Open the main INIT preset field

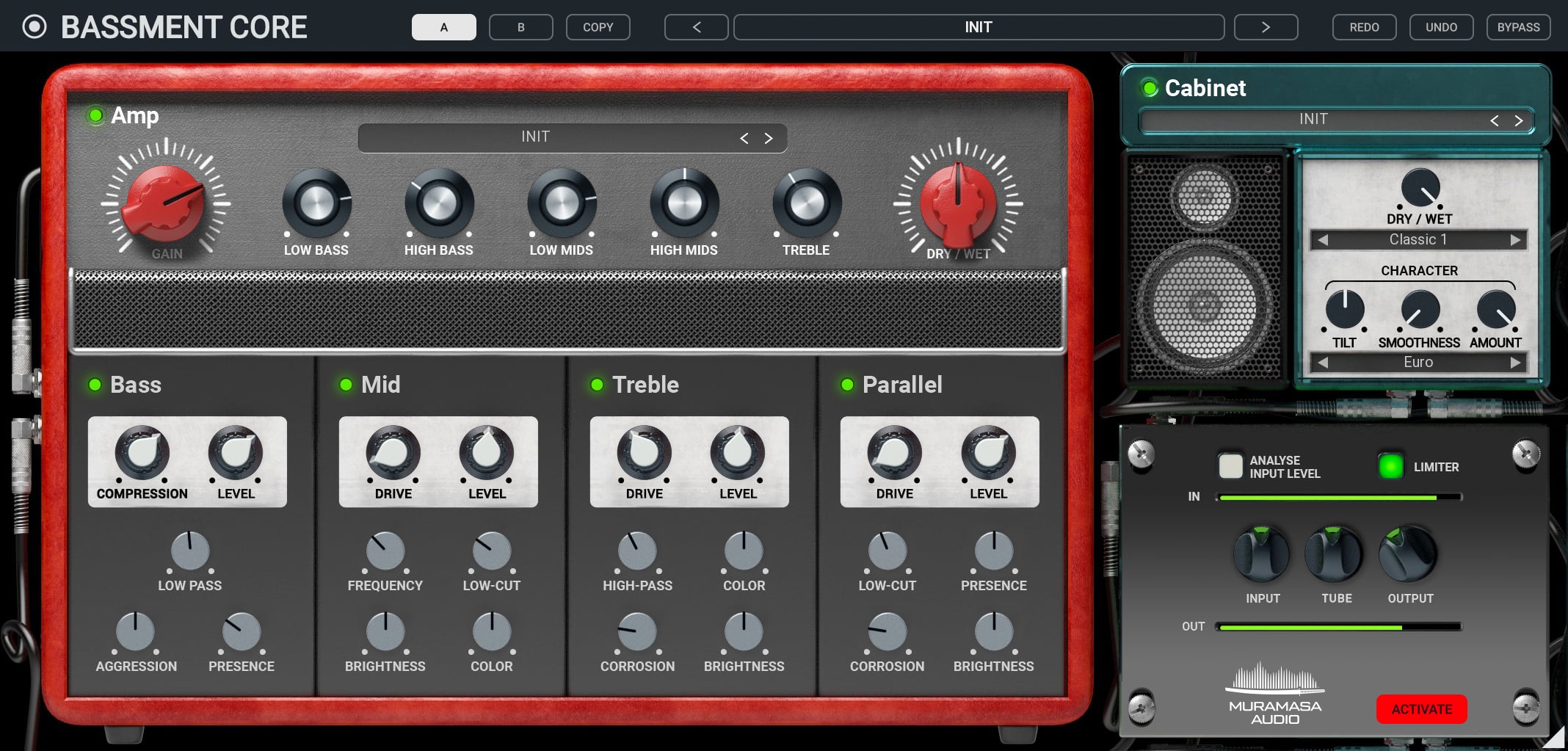pyautogui.click(x=978, y=27)
